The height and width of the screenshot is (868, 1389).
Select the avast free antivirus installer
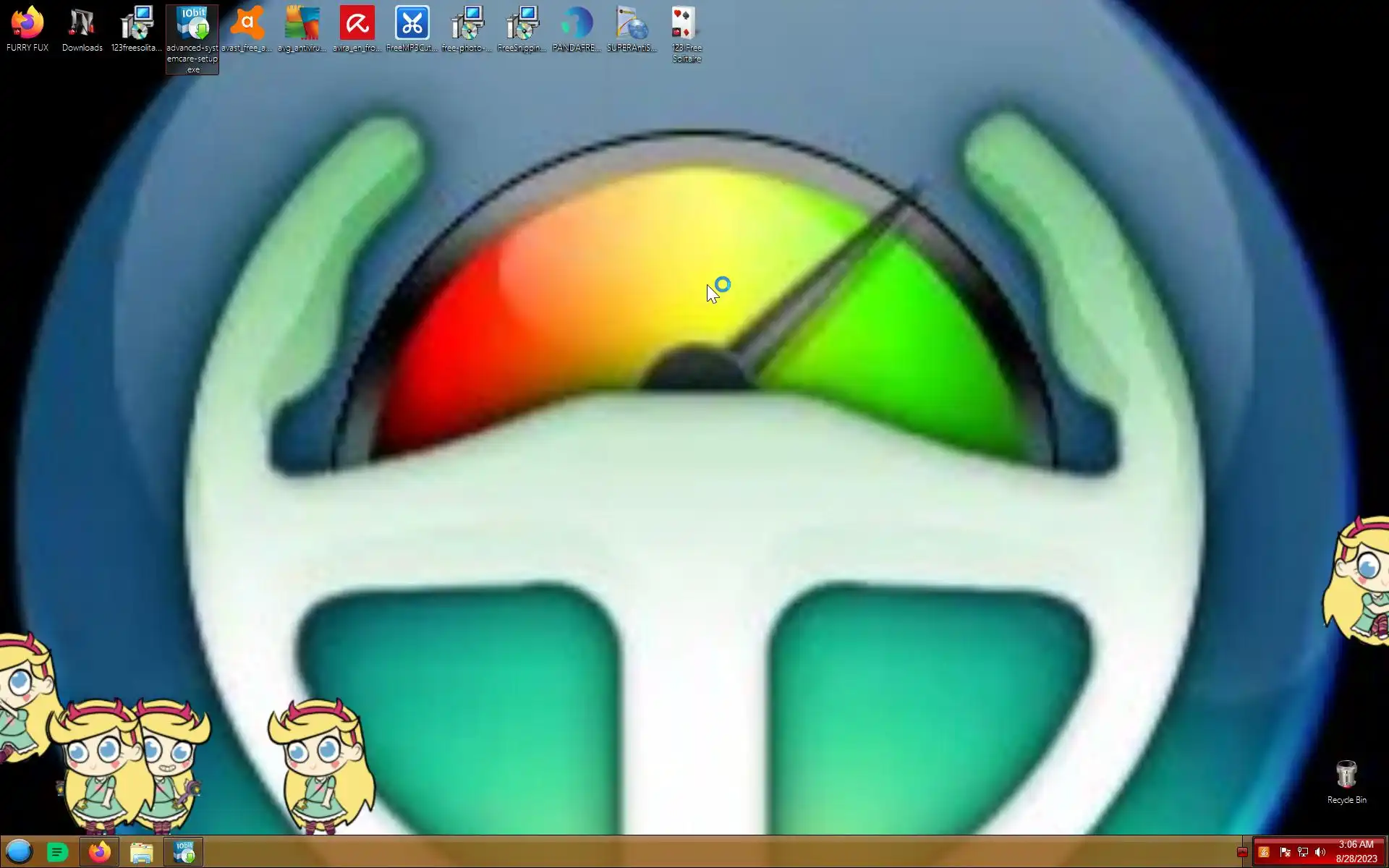click(x=247, y=29)
